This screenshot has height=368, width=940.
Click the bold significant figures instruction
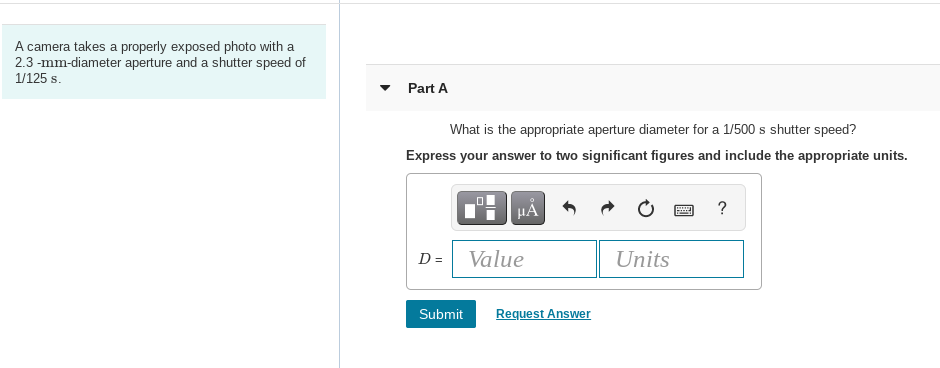coord(656,156)
